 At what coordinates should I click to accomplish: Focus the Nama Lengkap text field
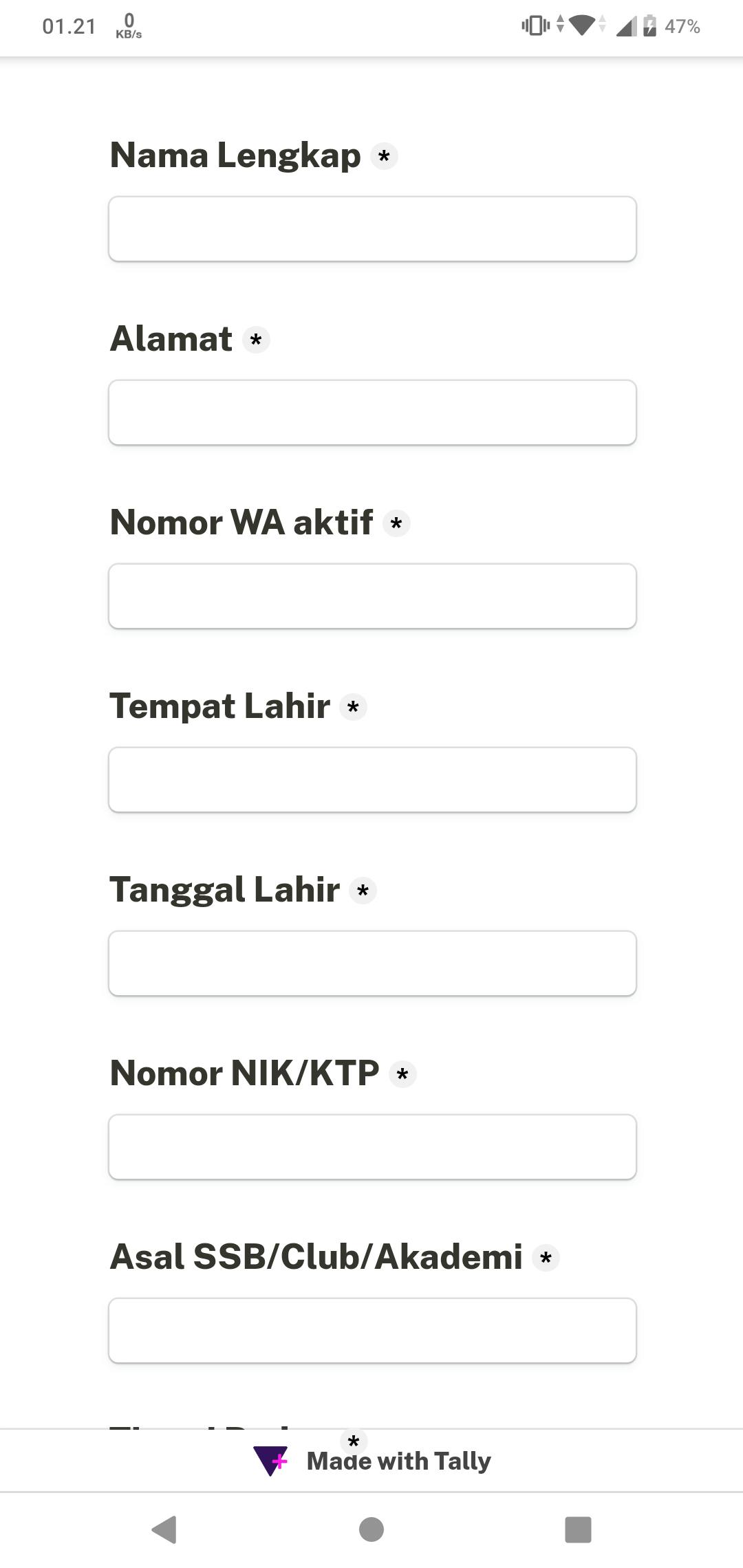click(x=372, y=229)
